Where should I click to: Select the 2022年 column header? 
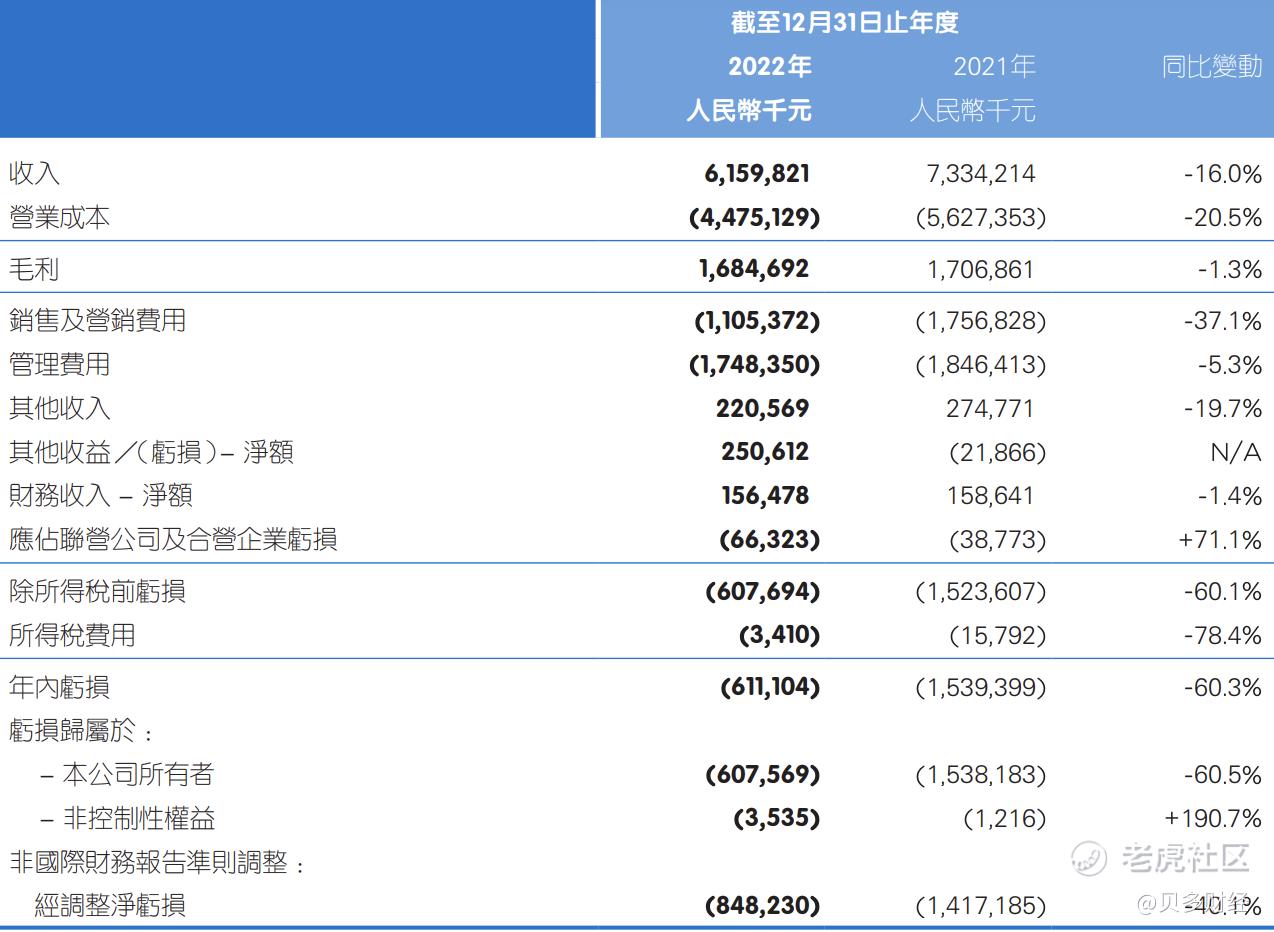[769, 67]
